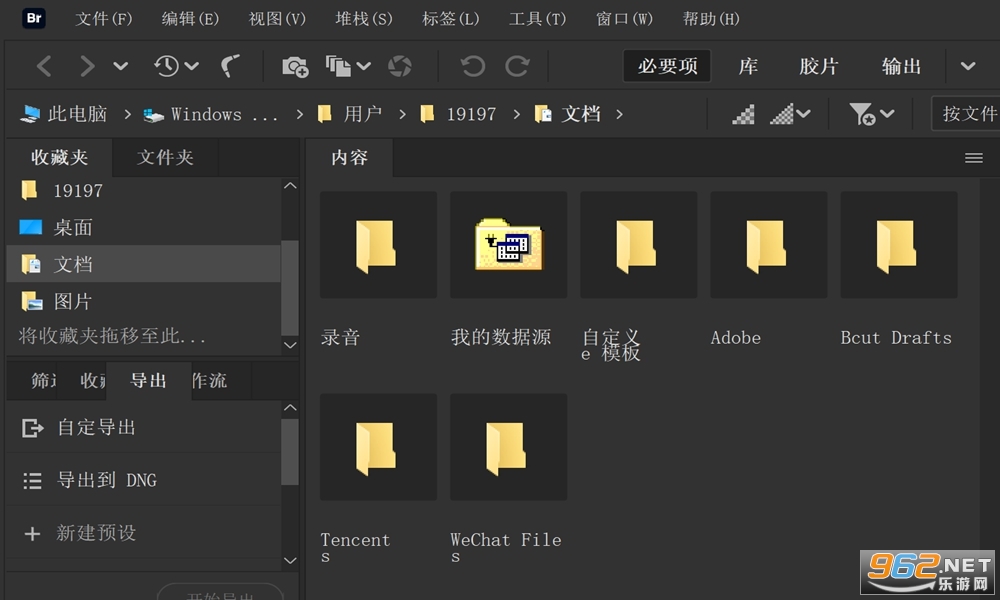Click the boomerang return icon
This screenshot has width=1000, height=600.
(x=230, y=66)
